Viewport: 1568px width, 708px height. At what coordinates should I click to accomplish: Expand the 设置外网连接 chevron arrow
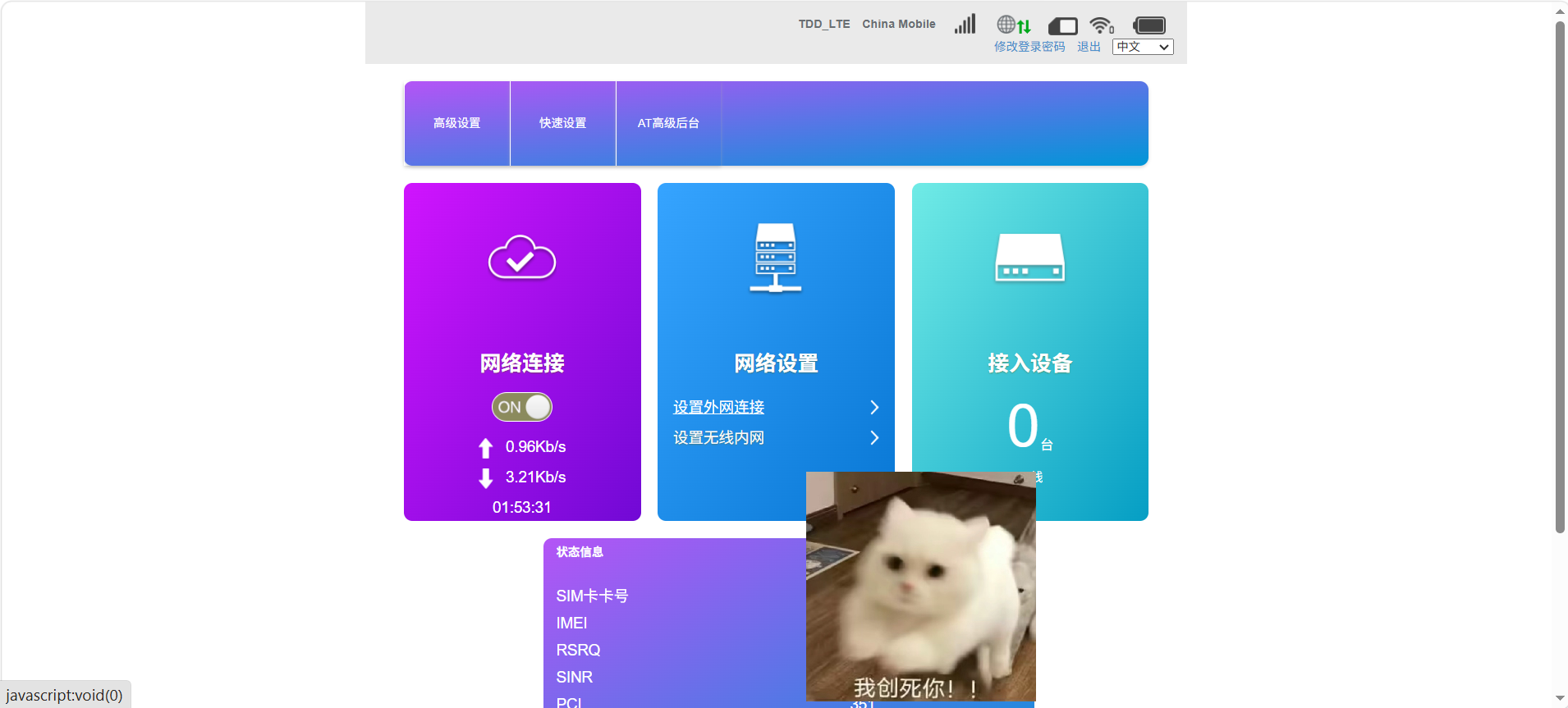[874, 408]
